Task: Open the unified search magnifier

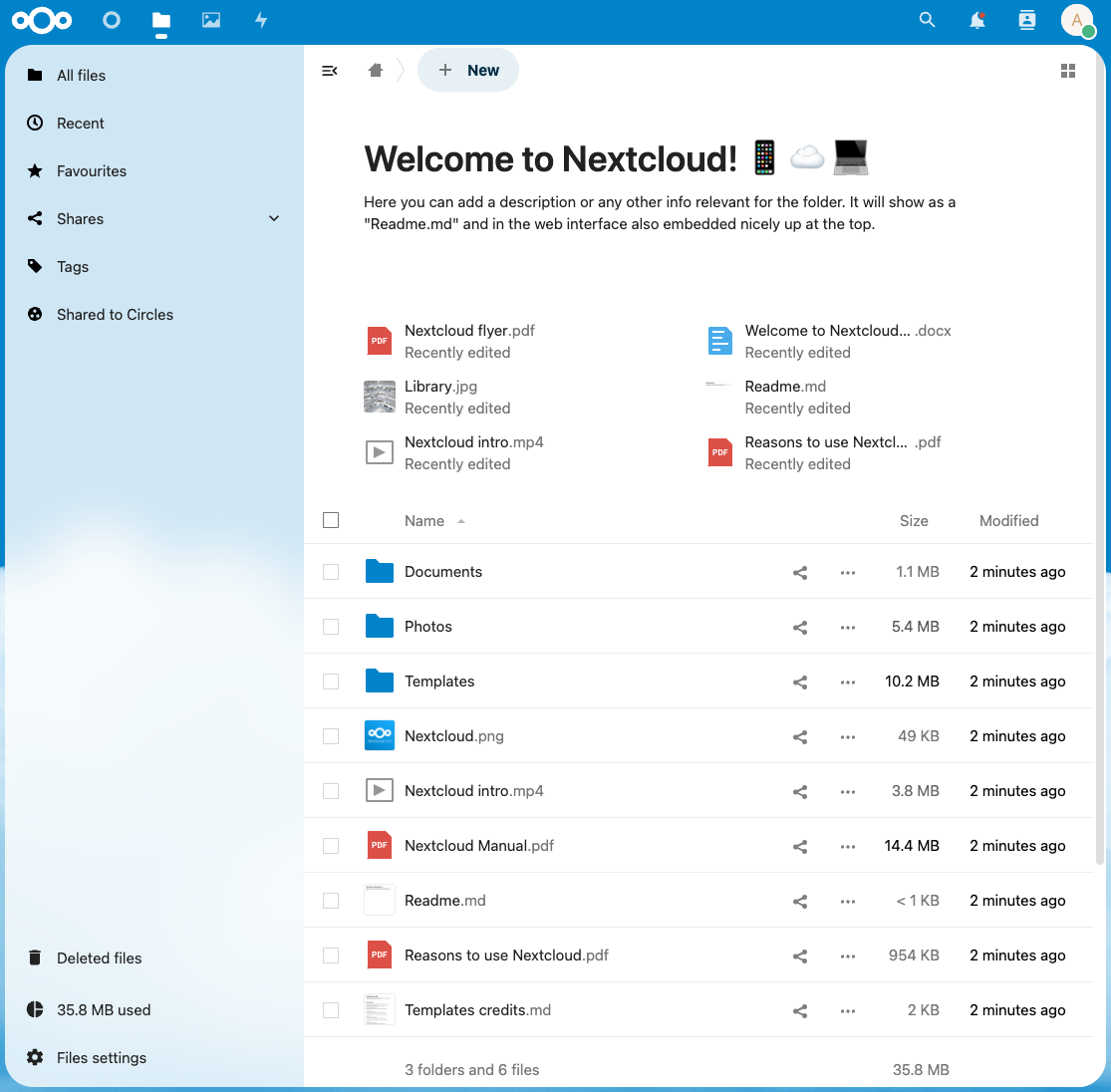Action: (x=927, y=20)
